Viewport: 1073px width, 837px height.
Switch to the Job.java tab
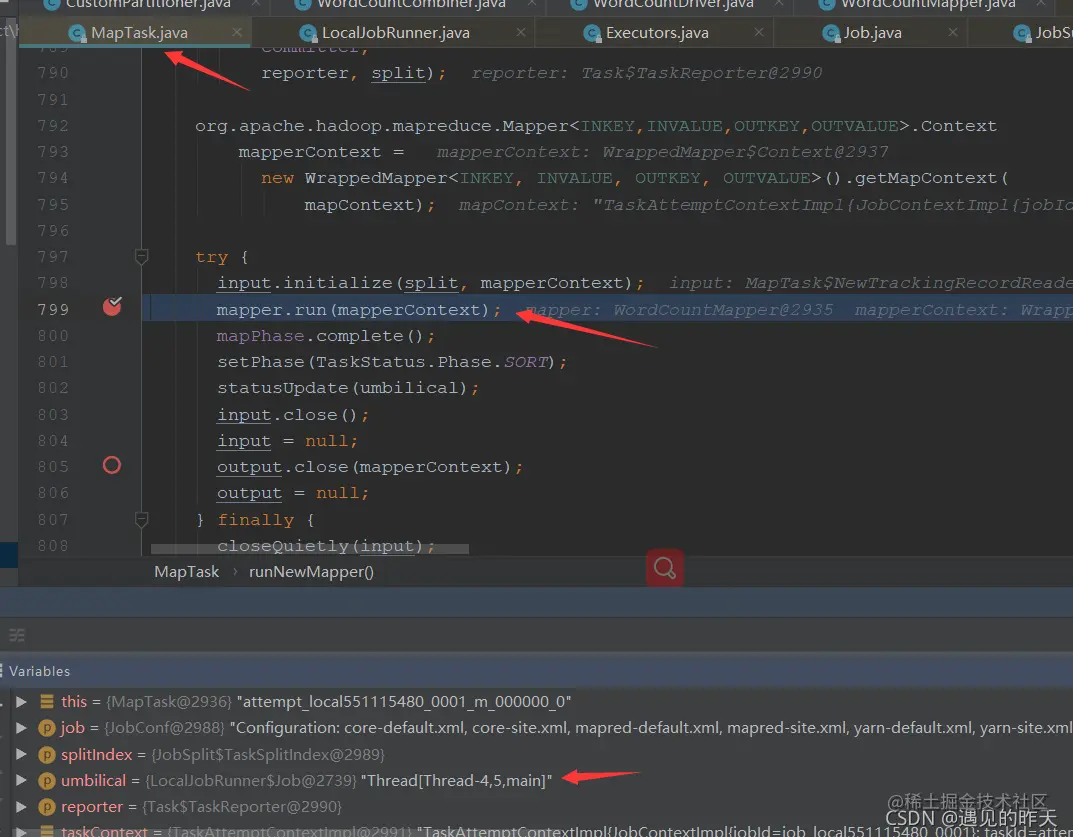[x=872, y=33]
